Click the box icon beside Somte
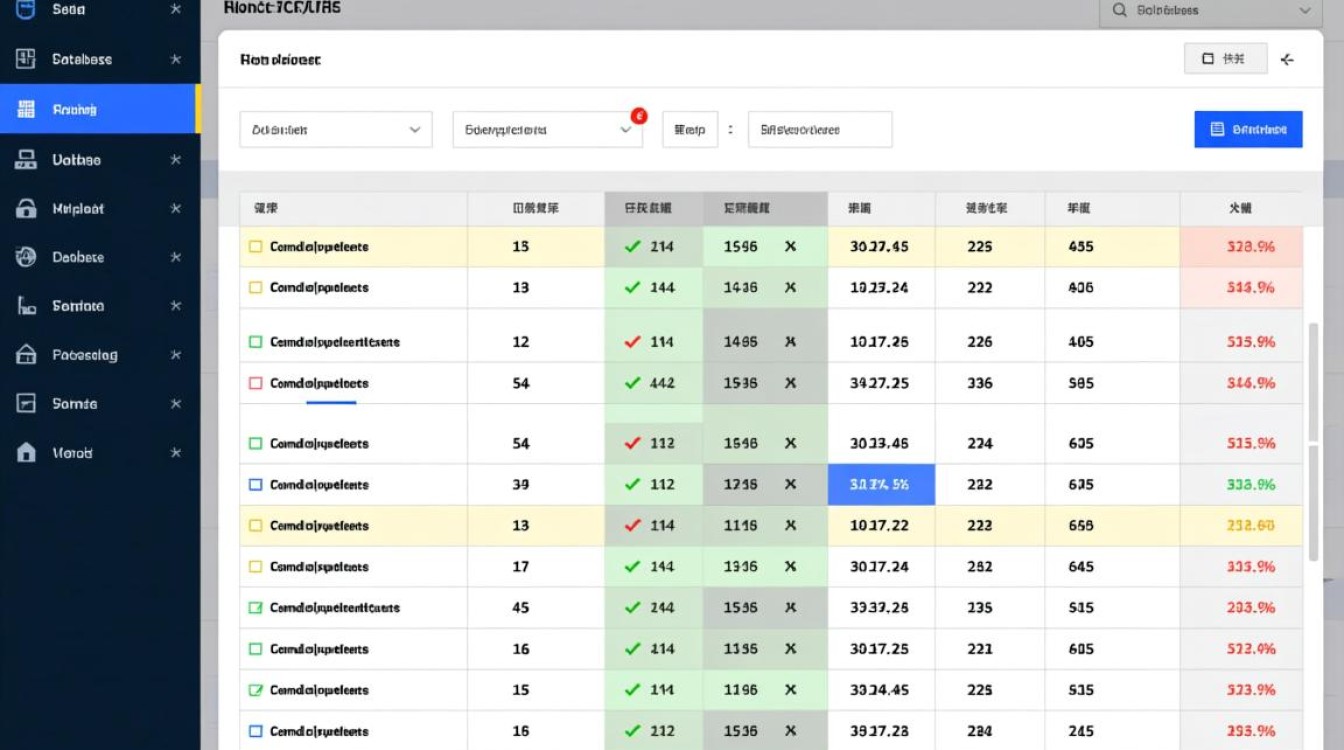This screenshot has height=750, width=1344. (x=26, y=403)
